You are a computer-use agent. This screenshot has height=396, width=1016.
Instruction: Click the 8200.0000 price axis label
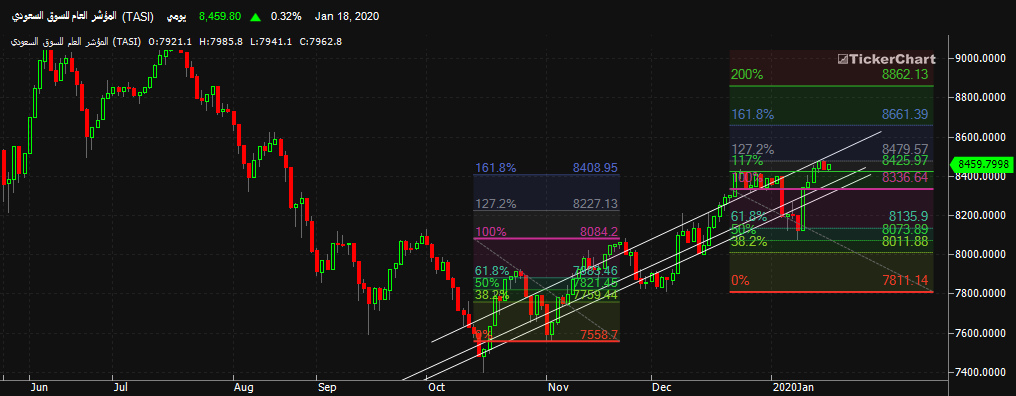pos(981,215)
